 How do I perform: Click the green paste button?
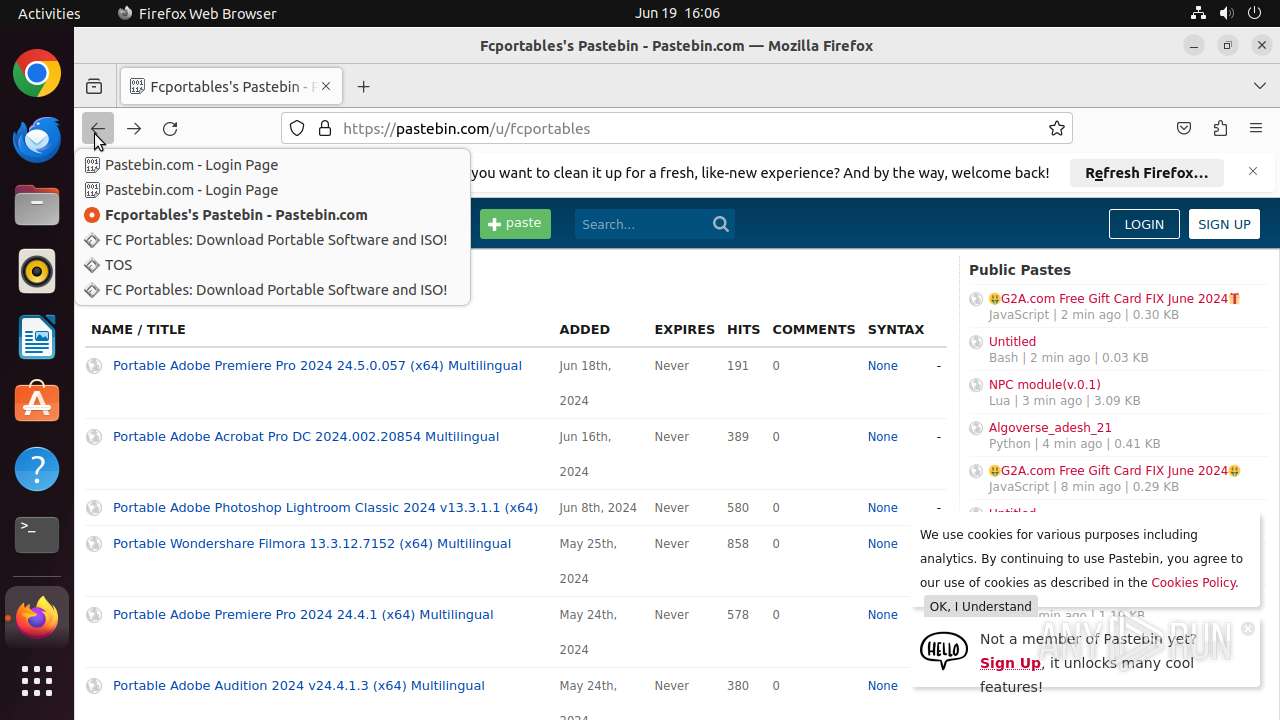point(515,224)
